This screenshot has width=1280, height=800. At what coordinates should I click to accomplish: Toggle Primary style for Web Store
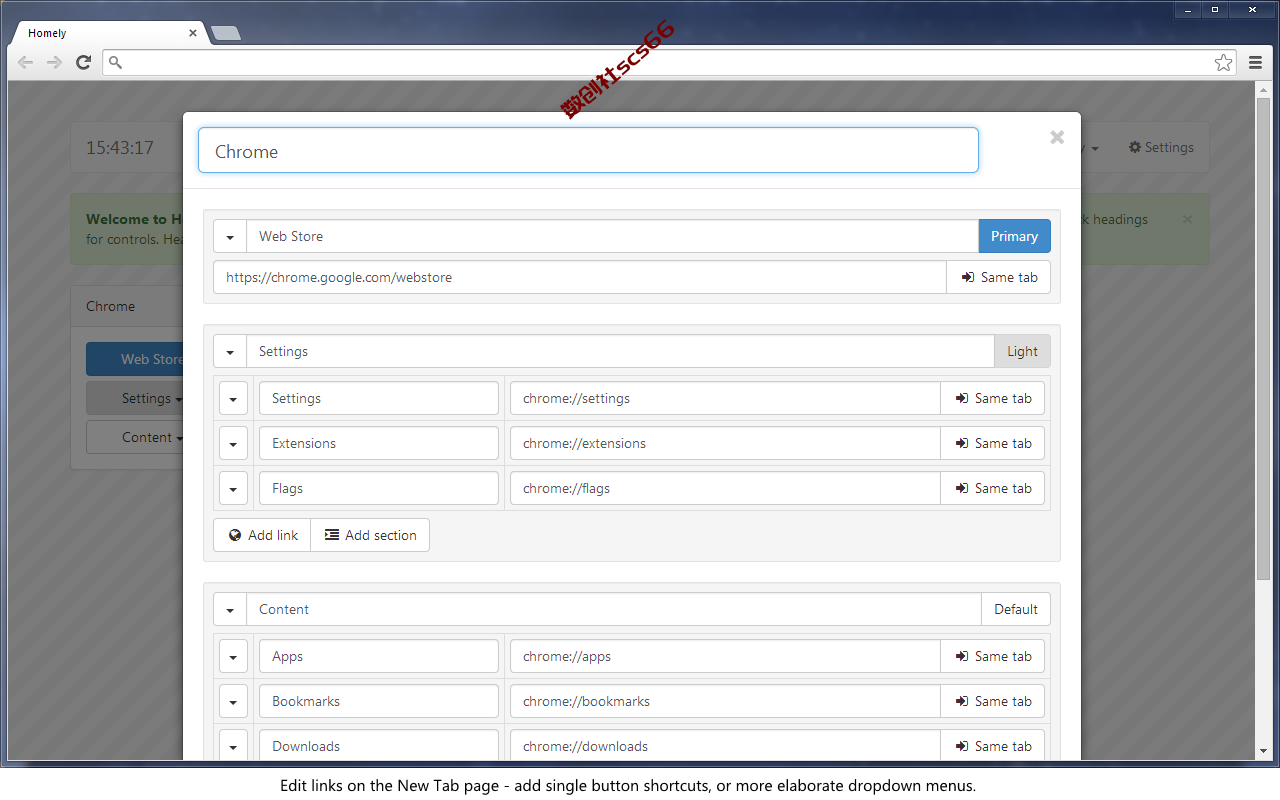pyautogui.click(x=1014, y=236)
